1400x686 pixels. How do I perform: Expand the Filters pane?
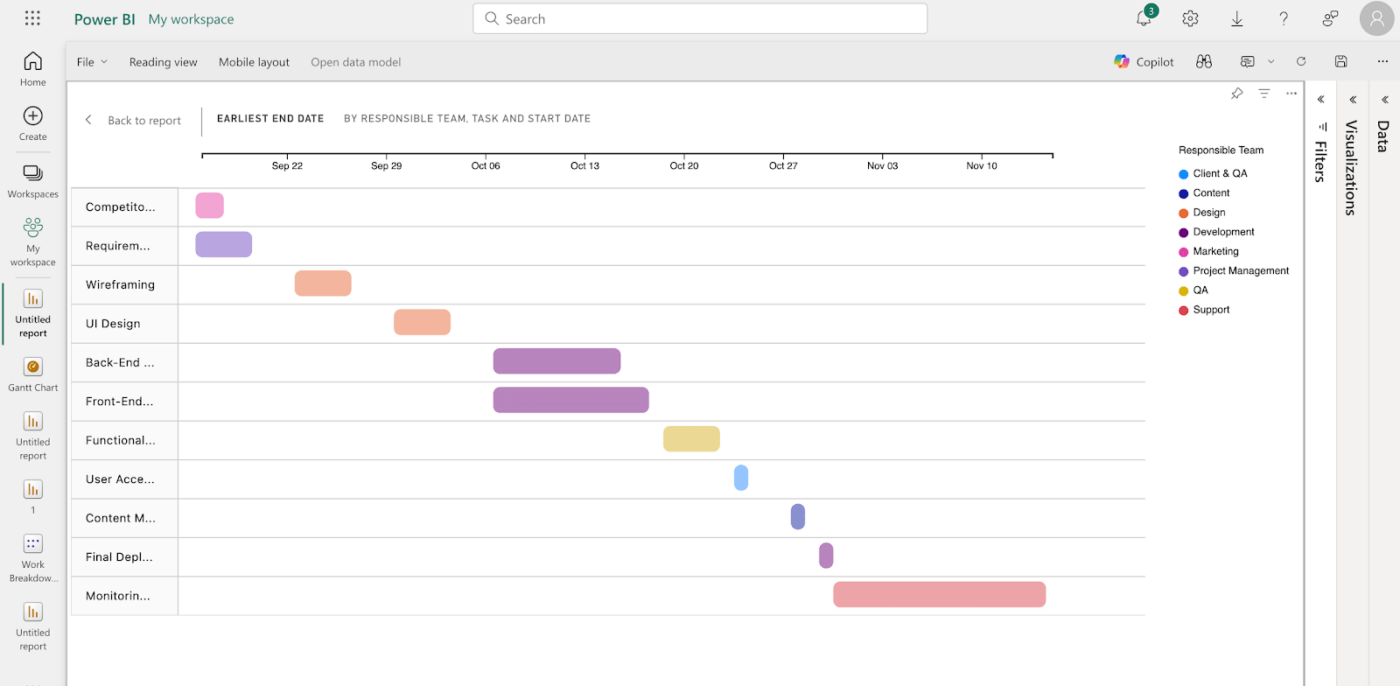[1321, 100]
